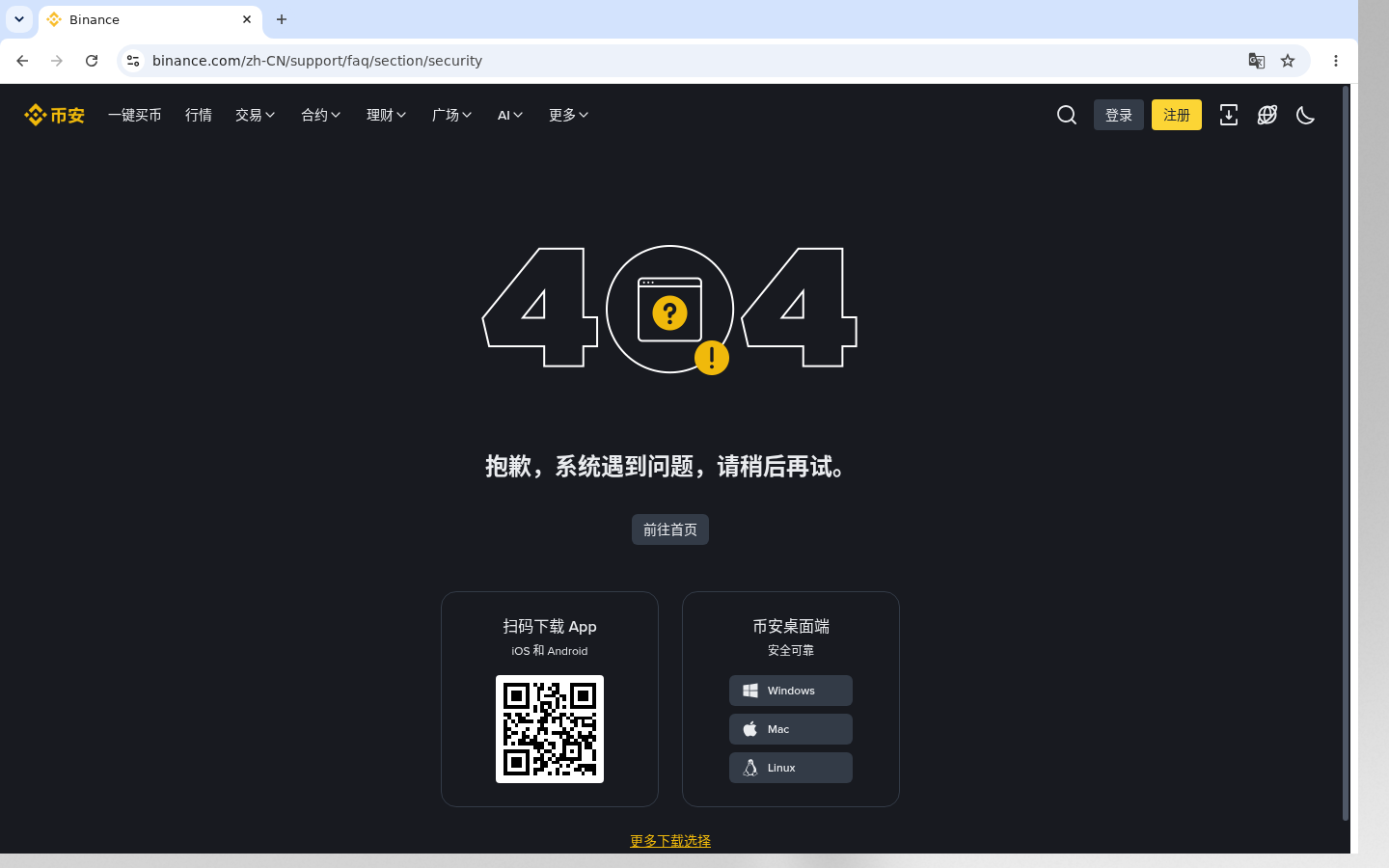Viewport: 1389px width, 868px height.
Task: Expand the 合约 dropdown
Action: [x=321, y=115]
